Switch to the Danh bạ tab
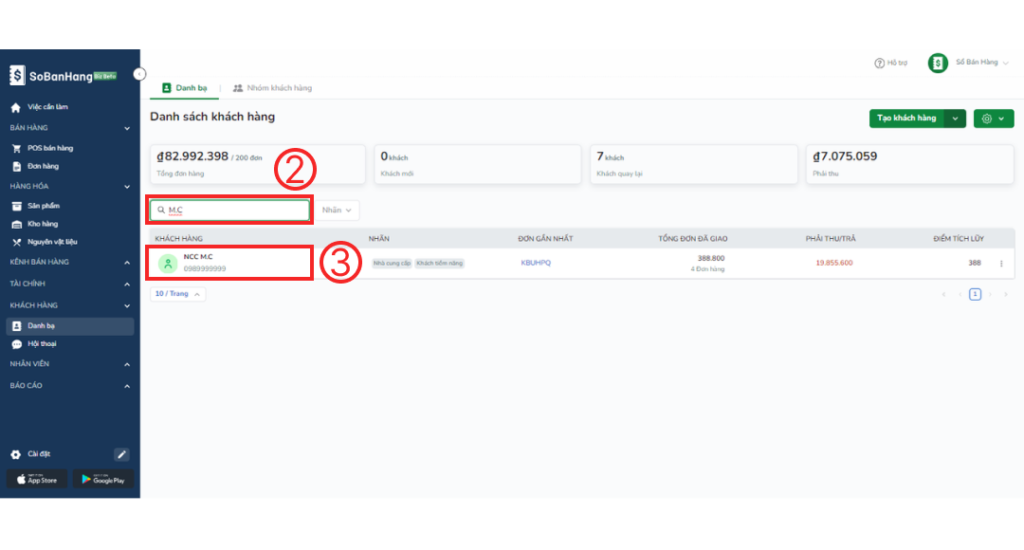The height and width of the screenshot is (550, 1024). point(185,88)
